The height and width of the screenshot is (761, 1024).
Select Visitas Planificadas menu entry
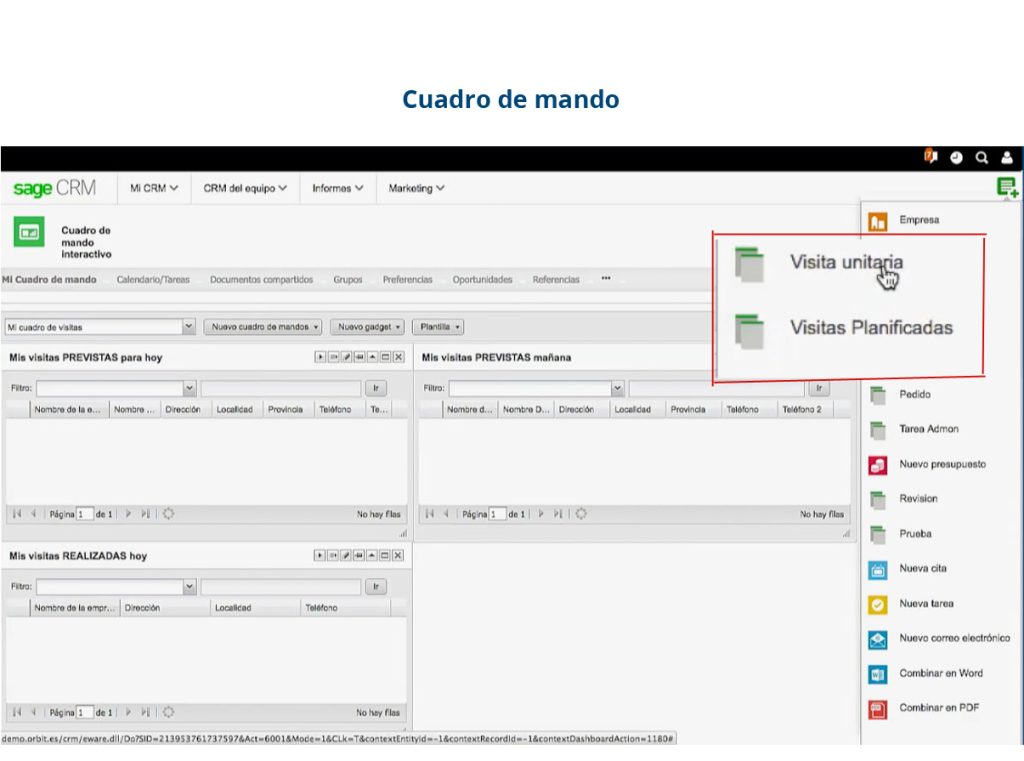(871, 328)
